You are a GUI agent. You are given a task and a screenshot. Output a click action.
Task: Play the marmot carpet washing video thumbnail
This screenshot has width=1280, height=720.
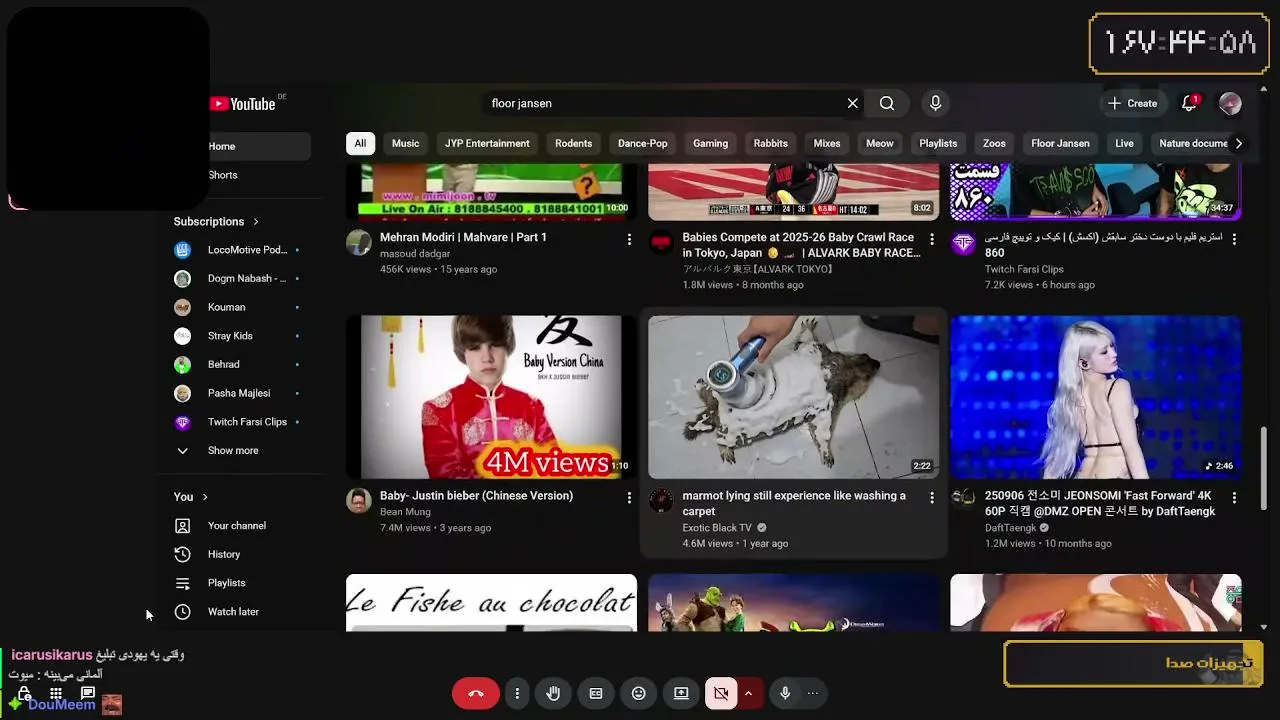point(794,397)
